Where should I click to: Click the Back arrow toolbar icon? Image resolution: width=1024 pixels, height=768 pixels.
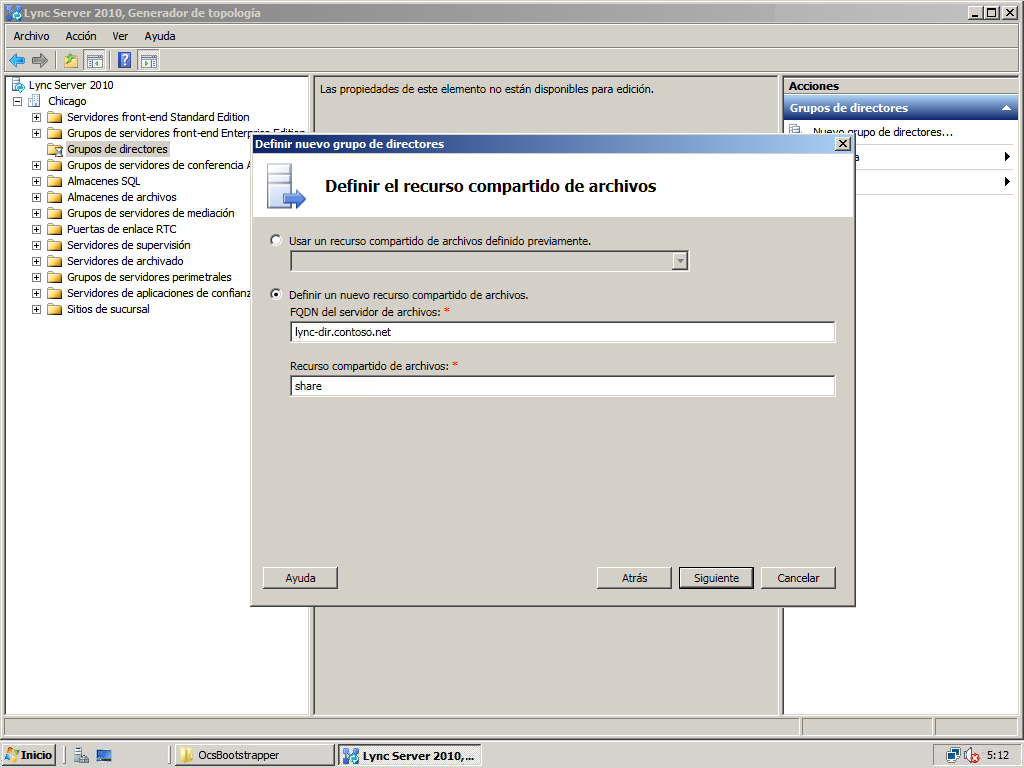click(17, 61)
